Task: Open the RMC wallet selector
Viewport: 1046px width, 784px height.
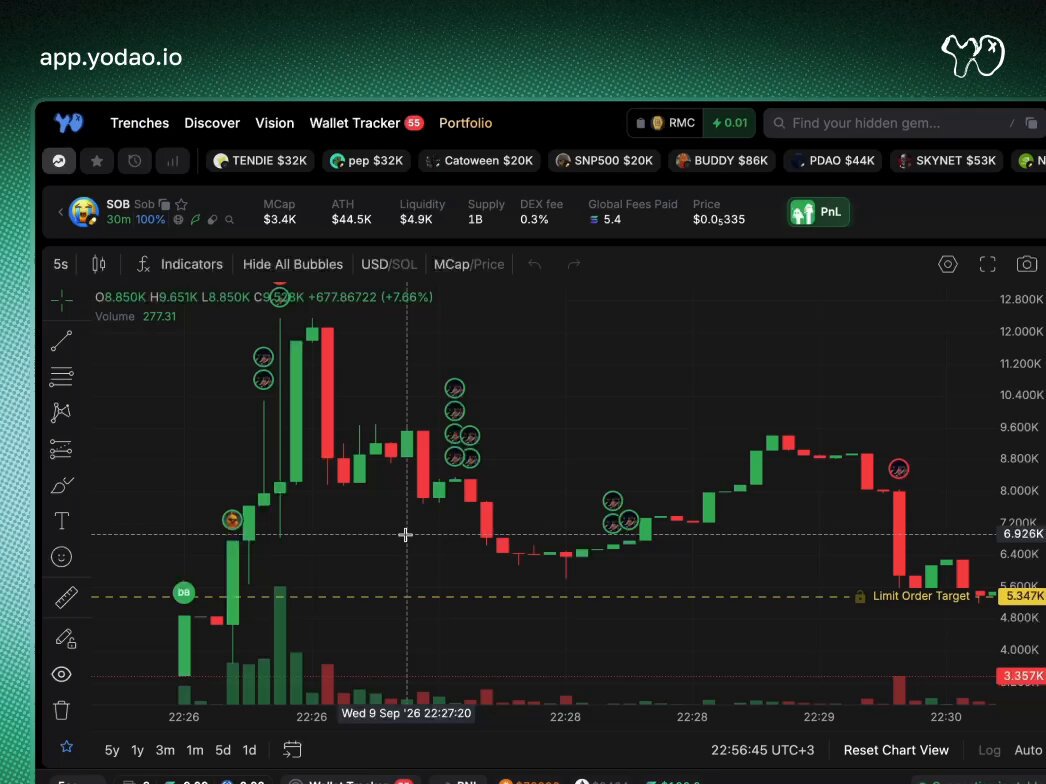Action: [x=665, y=123]
